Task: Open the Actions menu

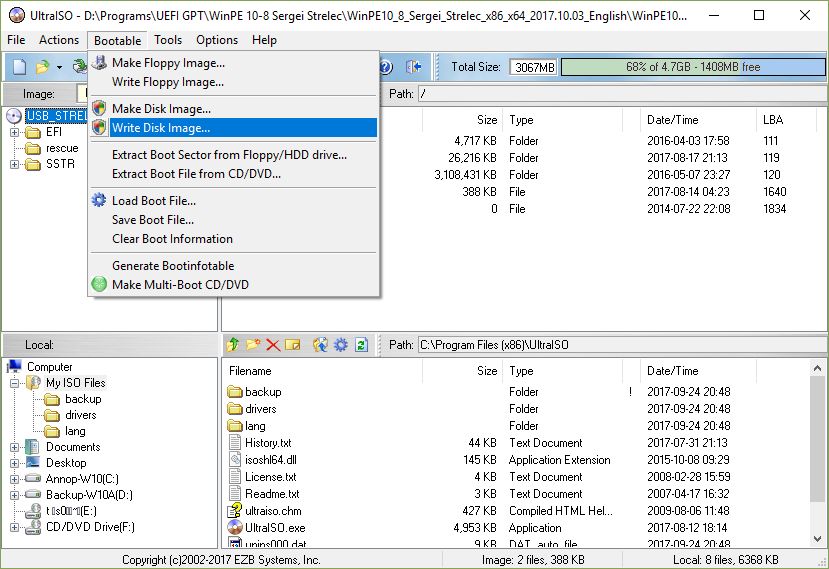Action: click(x=59, y=40)
